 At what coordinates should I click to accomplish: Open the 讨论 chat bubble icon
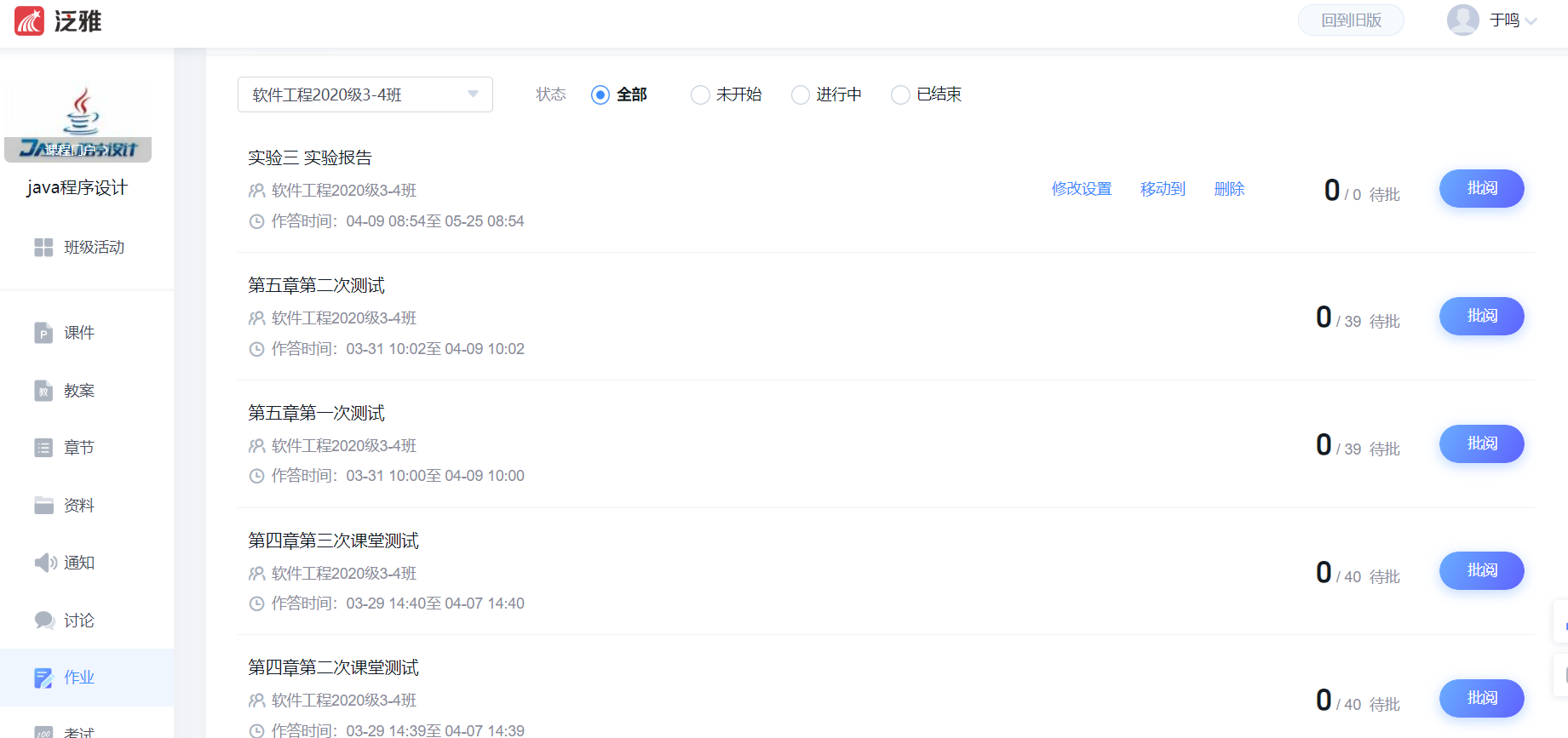coord(44,621)
